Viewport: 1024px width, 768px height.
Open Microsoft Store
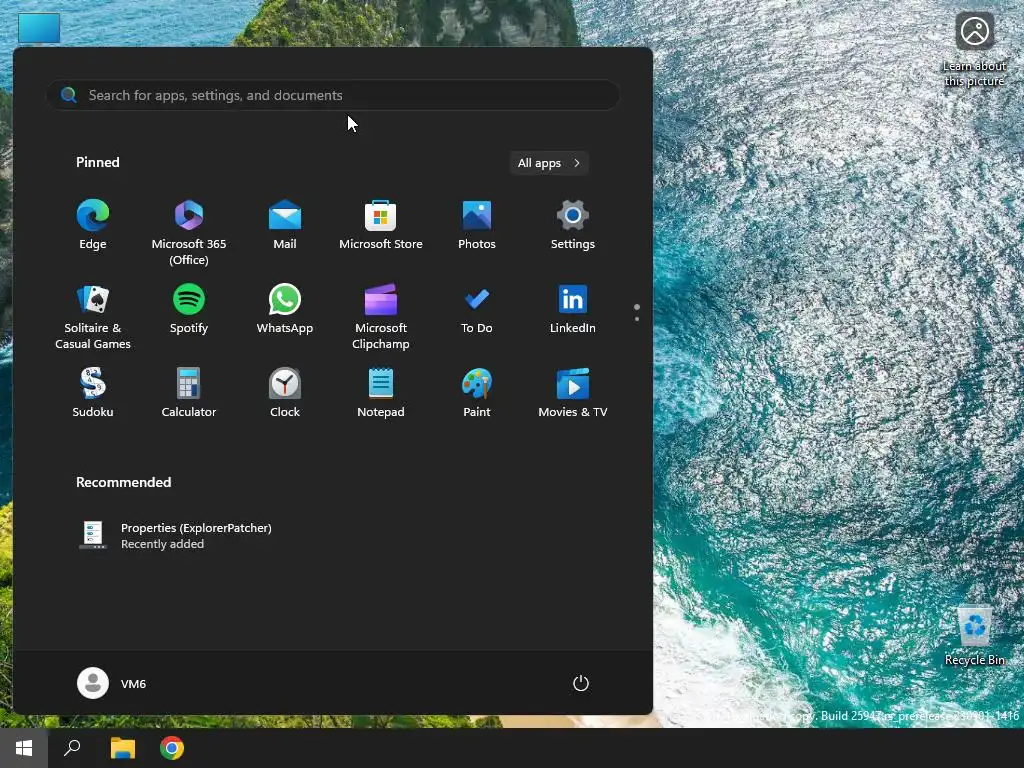point(381,225)
